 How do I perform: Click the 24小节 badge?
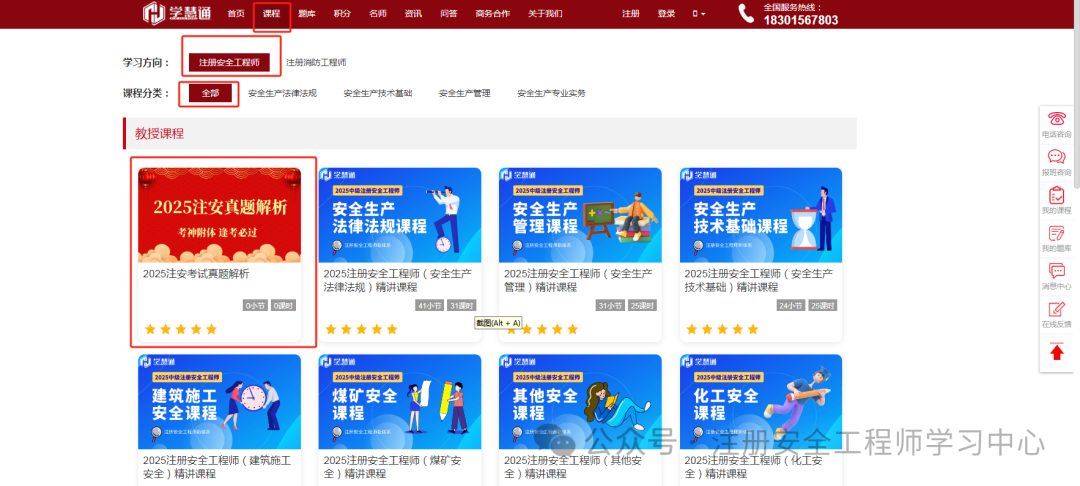(x=790, y=305)
